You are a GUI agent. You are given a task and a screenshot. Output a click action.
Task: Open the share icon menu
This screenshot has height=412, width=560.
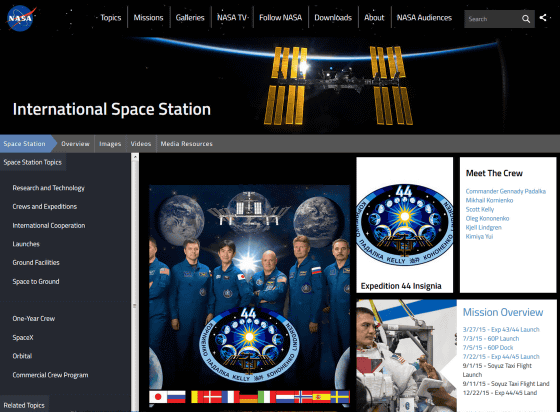[x=543, y=17]
